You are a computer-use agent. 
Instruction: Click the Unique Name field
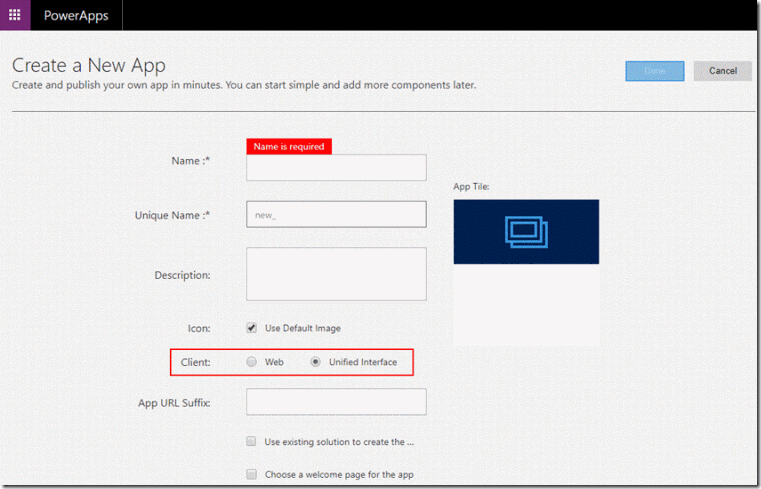[336, 214]
